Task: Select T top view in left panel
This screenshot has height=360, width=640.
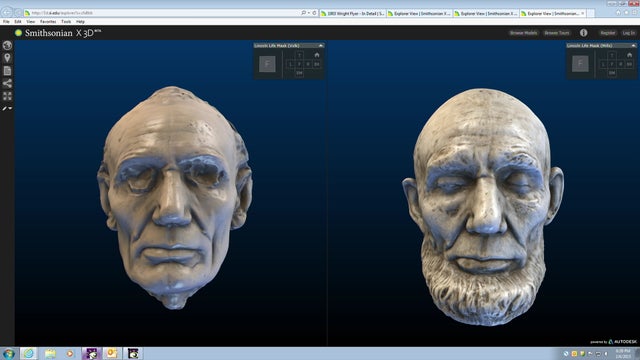Action: click(x=299, y=56)
